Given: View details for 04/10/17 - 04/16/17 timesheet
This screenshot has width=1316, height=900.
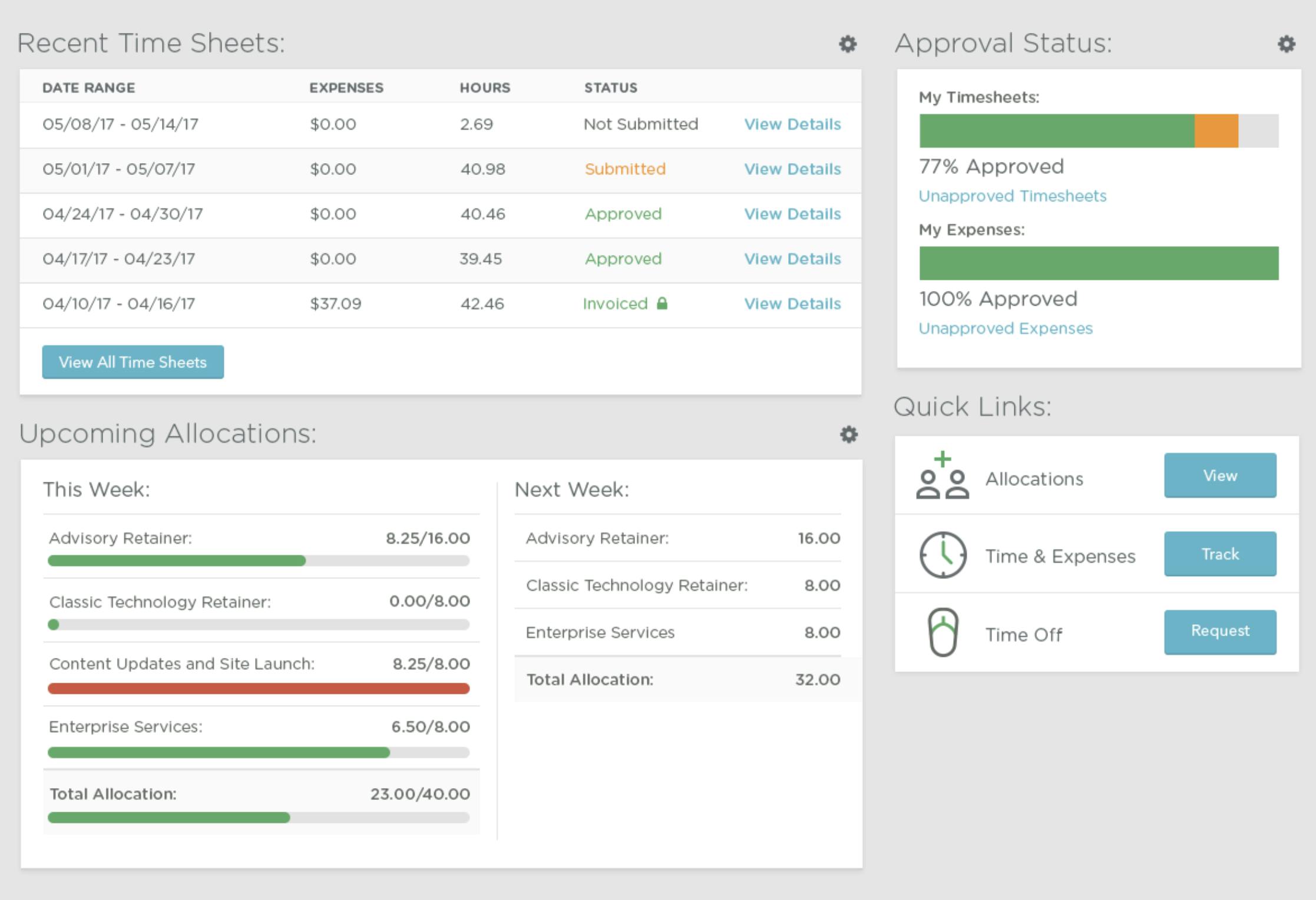Looking at the screenshot, I should (x=792, y=303).
